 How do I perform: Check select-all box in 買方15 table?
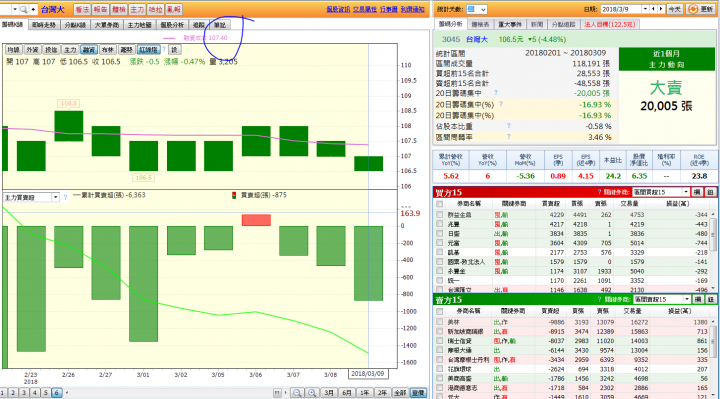point(439,204)
